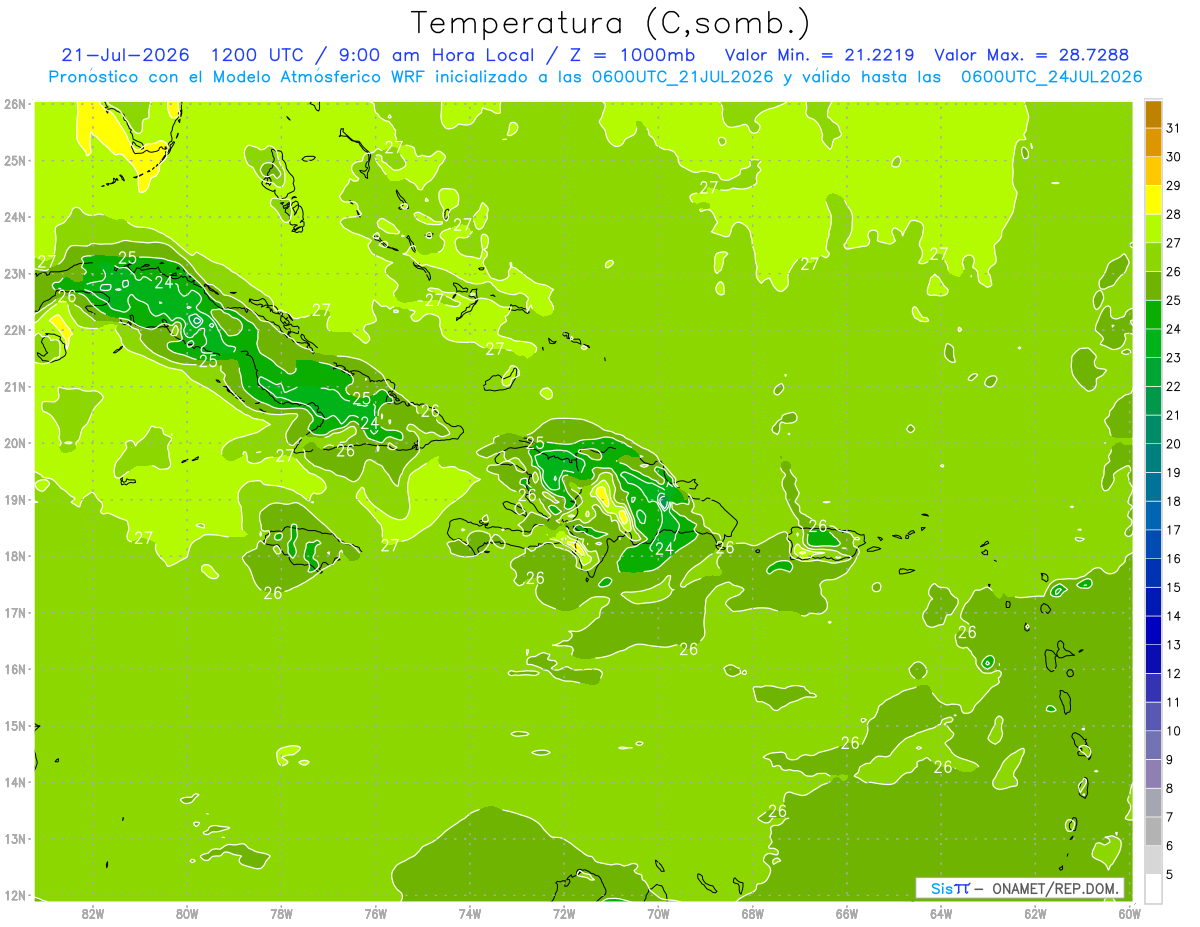The width and height of the screenshot is (1200, 927).
Task: Click the legend swatch between 30 and 31
Action: (x=1153, y=143)
